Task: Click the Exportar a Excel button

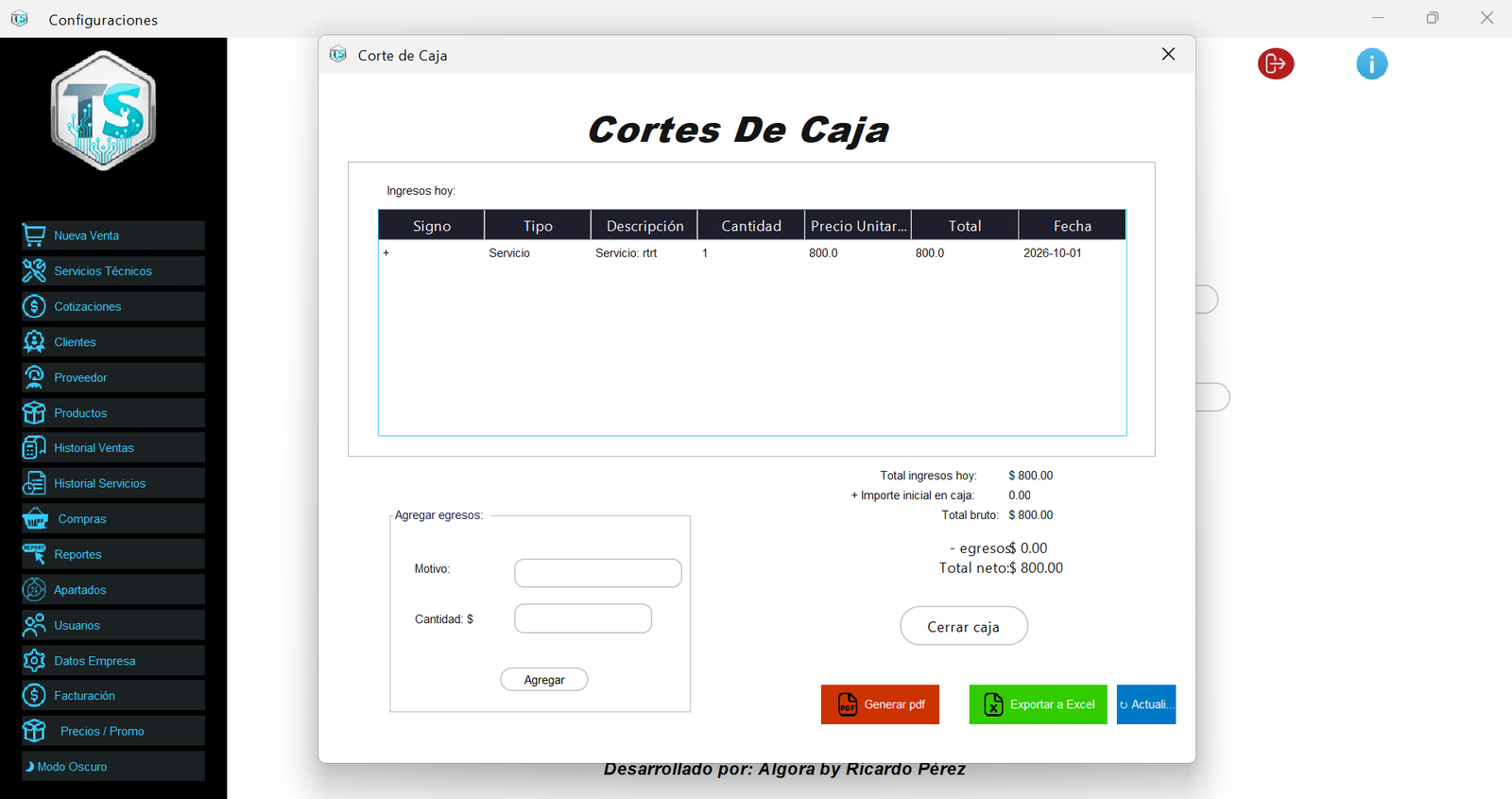Action: tap(1039, 704)
